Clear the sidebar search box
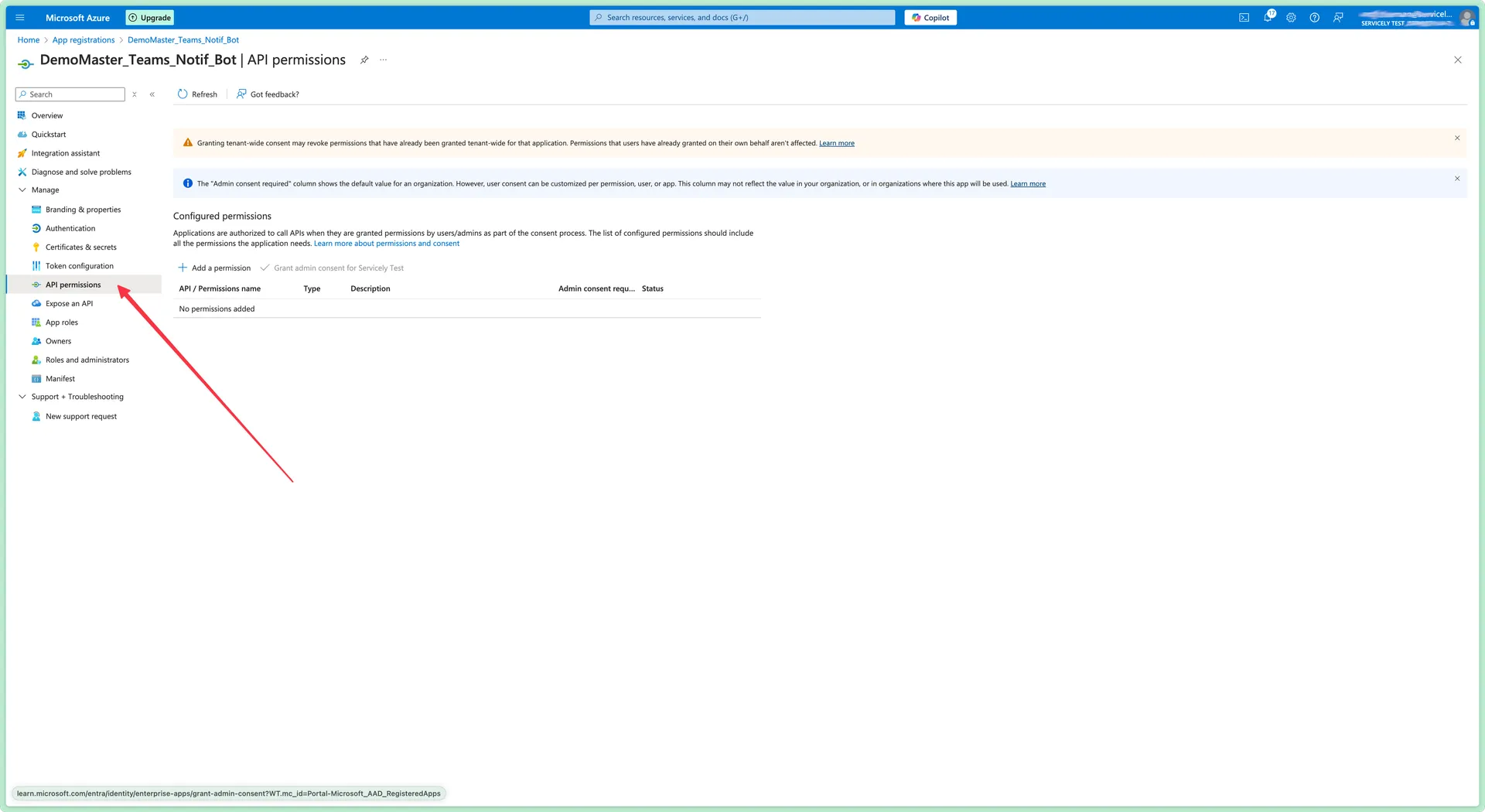The width and height of the screenshot is (1485, 812). coord(135,94)
